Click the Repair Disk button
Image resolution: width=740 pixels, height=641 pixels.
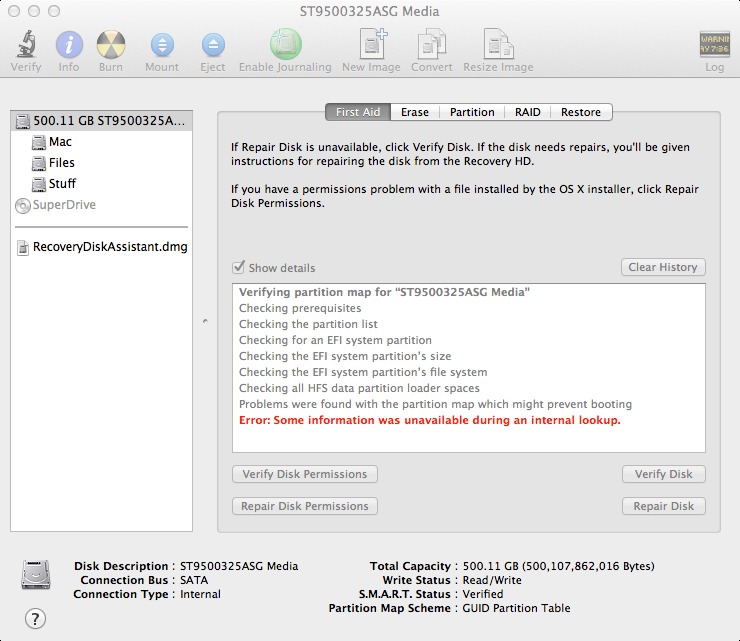[x=664, y=506]
